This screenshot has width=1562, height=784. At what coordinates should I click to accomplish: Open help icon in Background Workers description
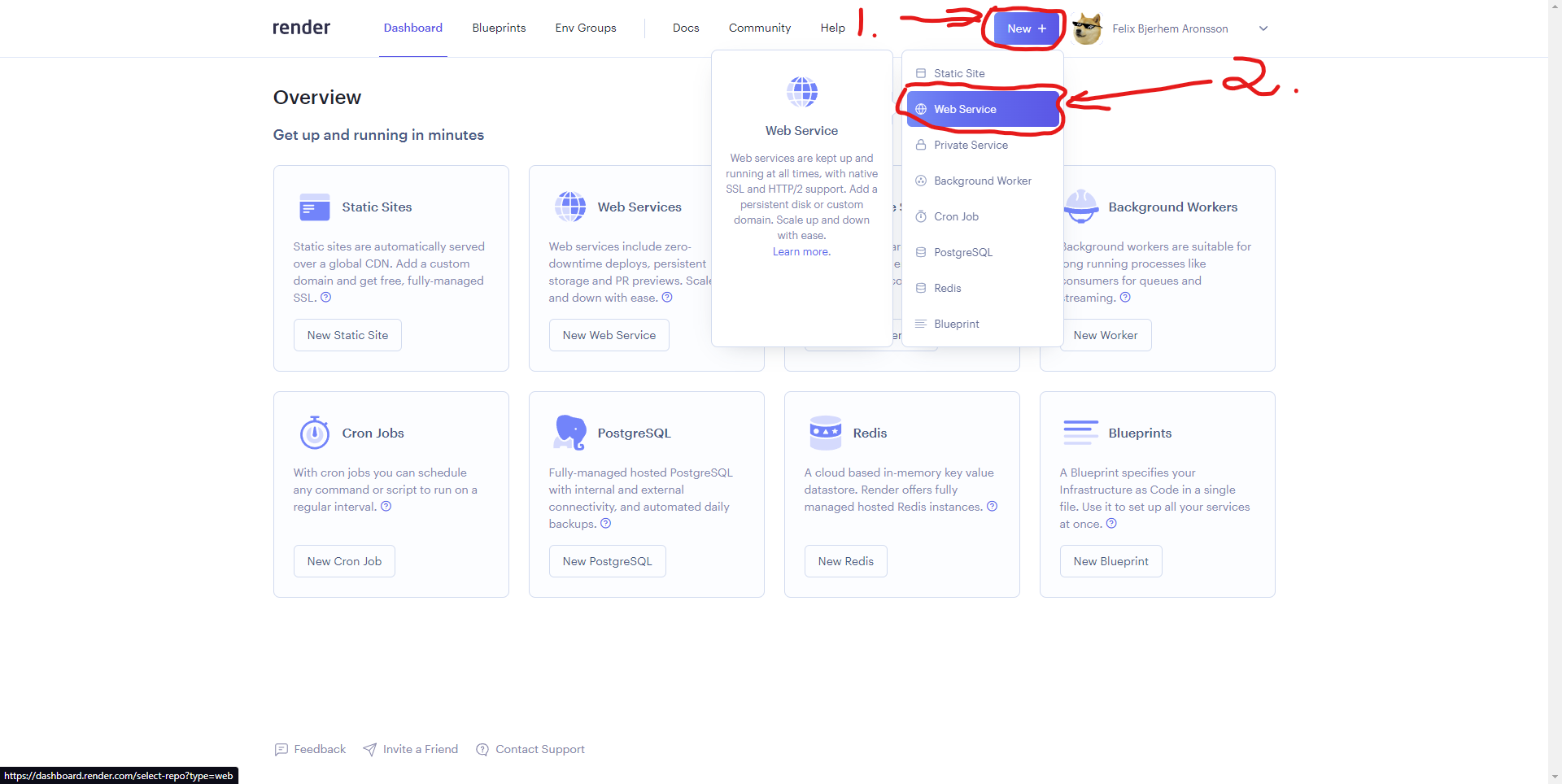tap(1125, 298)
